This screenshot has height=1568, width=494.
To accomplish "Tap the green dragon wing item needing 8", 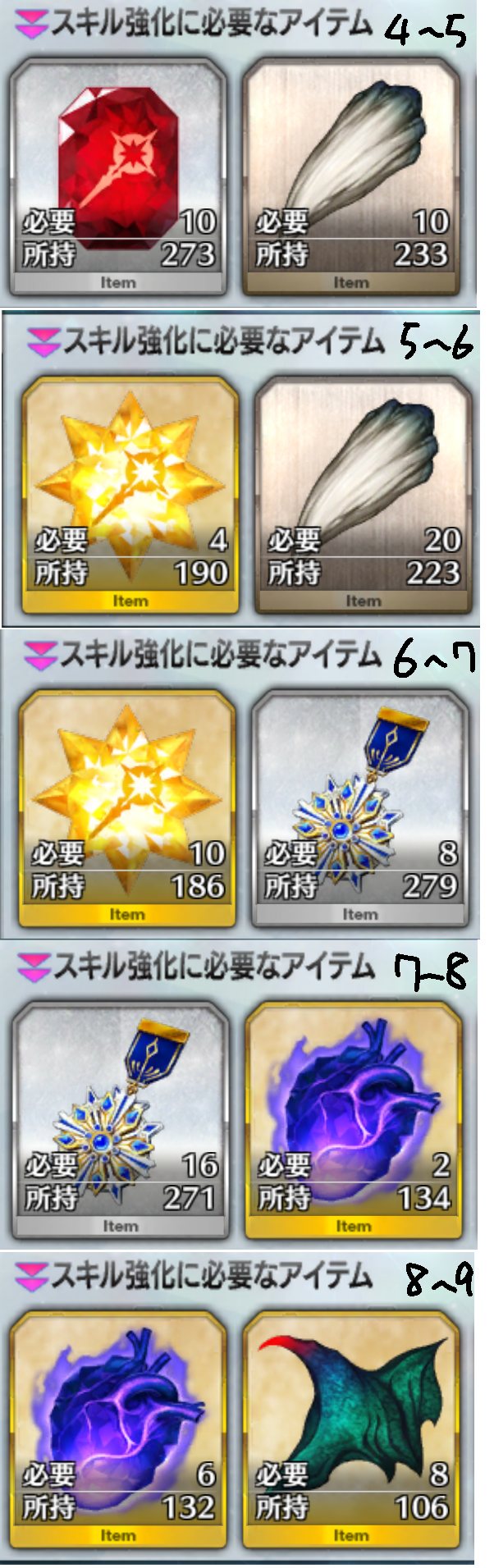I will coord(351,1429).
